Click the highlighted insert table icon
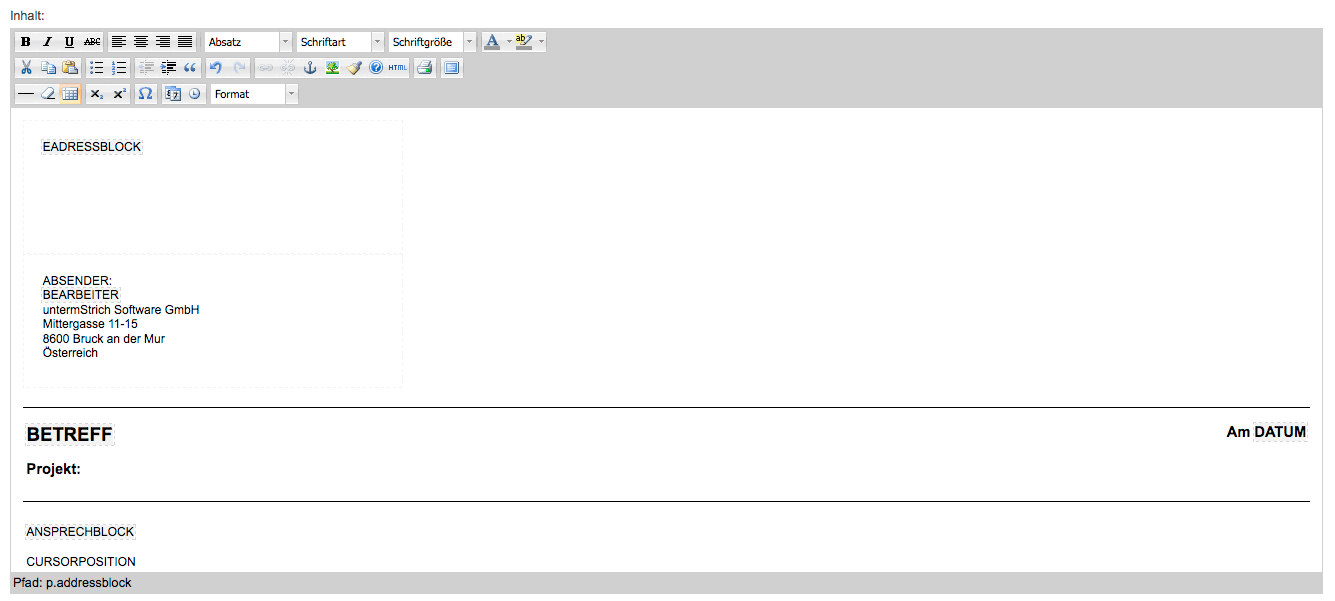Screen dimensions: 1335x601 70,94
